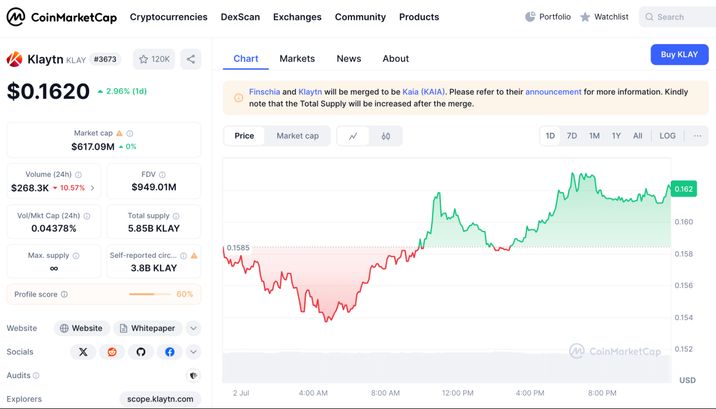This screenshot has height=409, width=716.
Task: Open the Market cap info icon
Action: pos(130,133)
